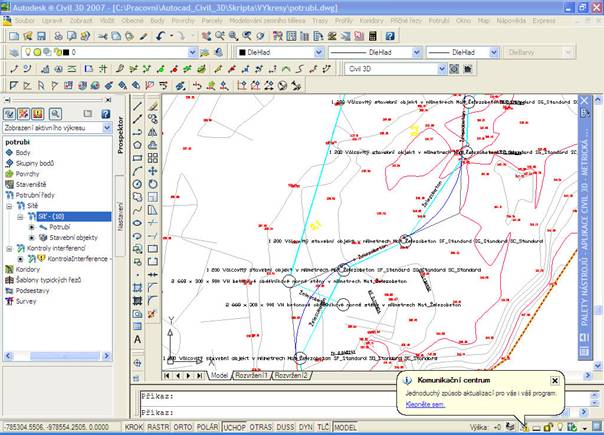
Task: Select the Multiline Text A tool
Action: (138, 339)
